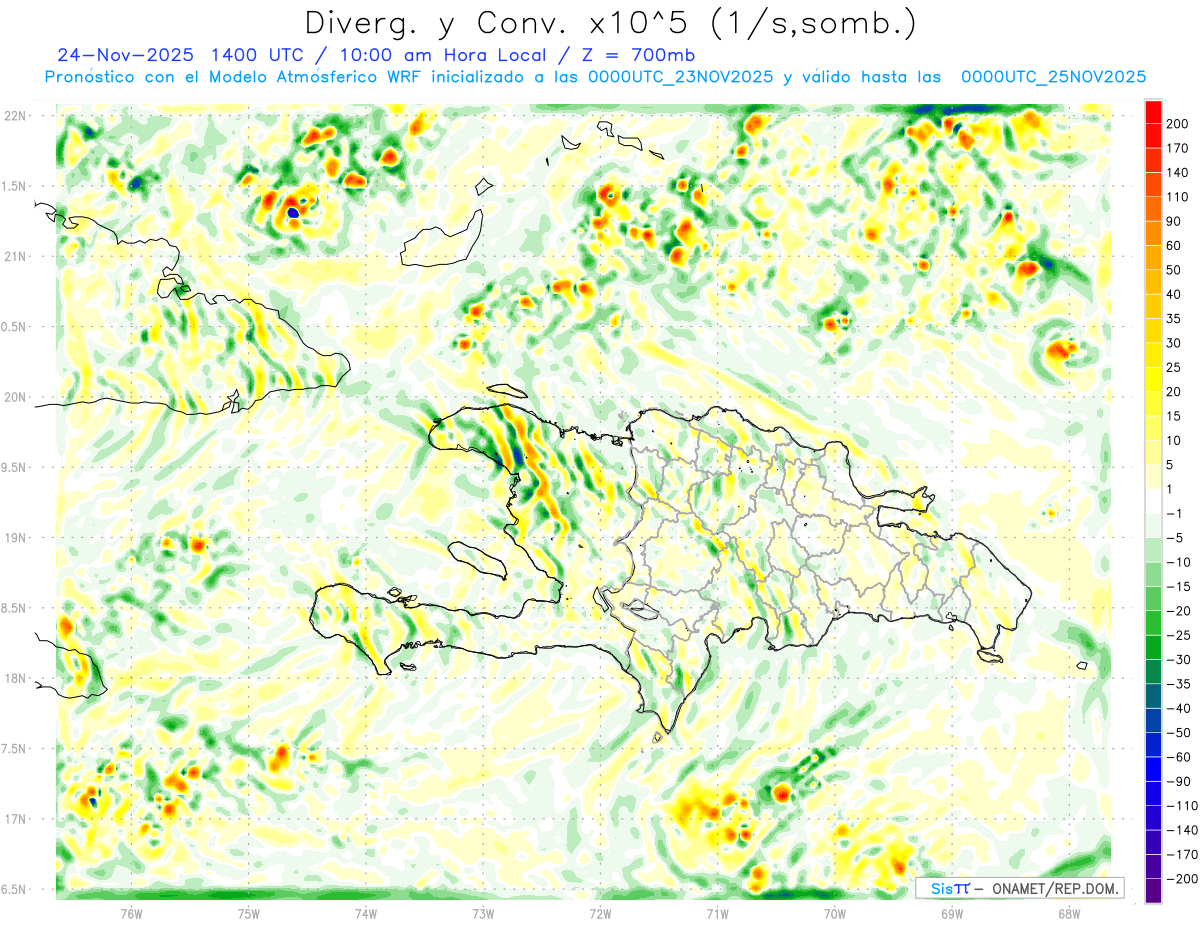Screen dimensions: 1200x927
Task: Click the '74W' longitude axis label
Action: tap(365, 914)
